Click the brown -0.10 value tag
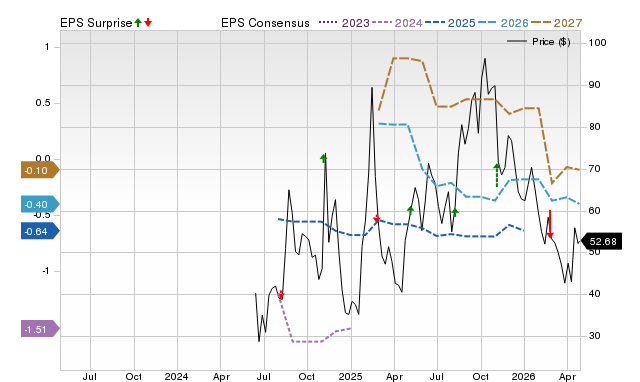This screenshot has width=640, height=382. pos(40,170)
